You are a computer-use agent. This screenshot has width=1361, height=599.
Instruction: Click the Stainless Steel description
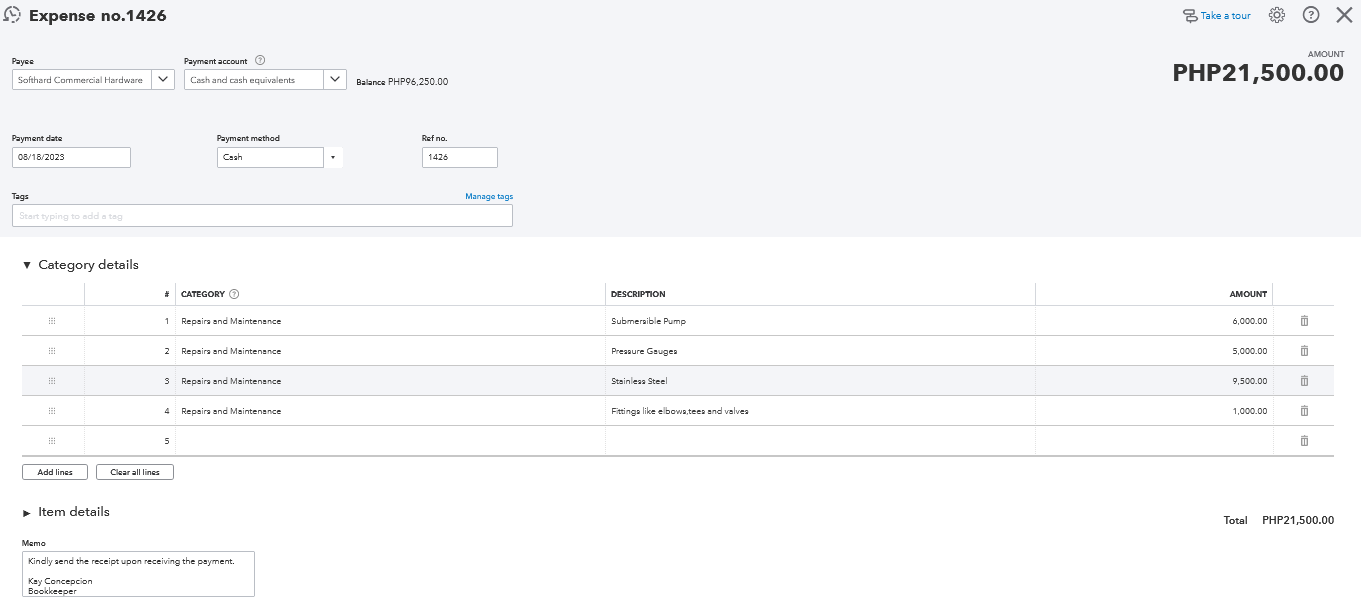coord(639,381)
